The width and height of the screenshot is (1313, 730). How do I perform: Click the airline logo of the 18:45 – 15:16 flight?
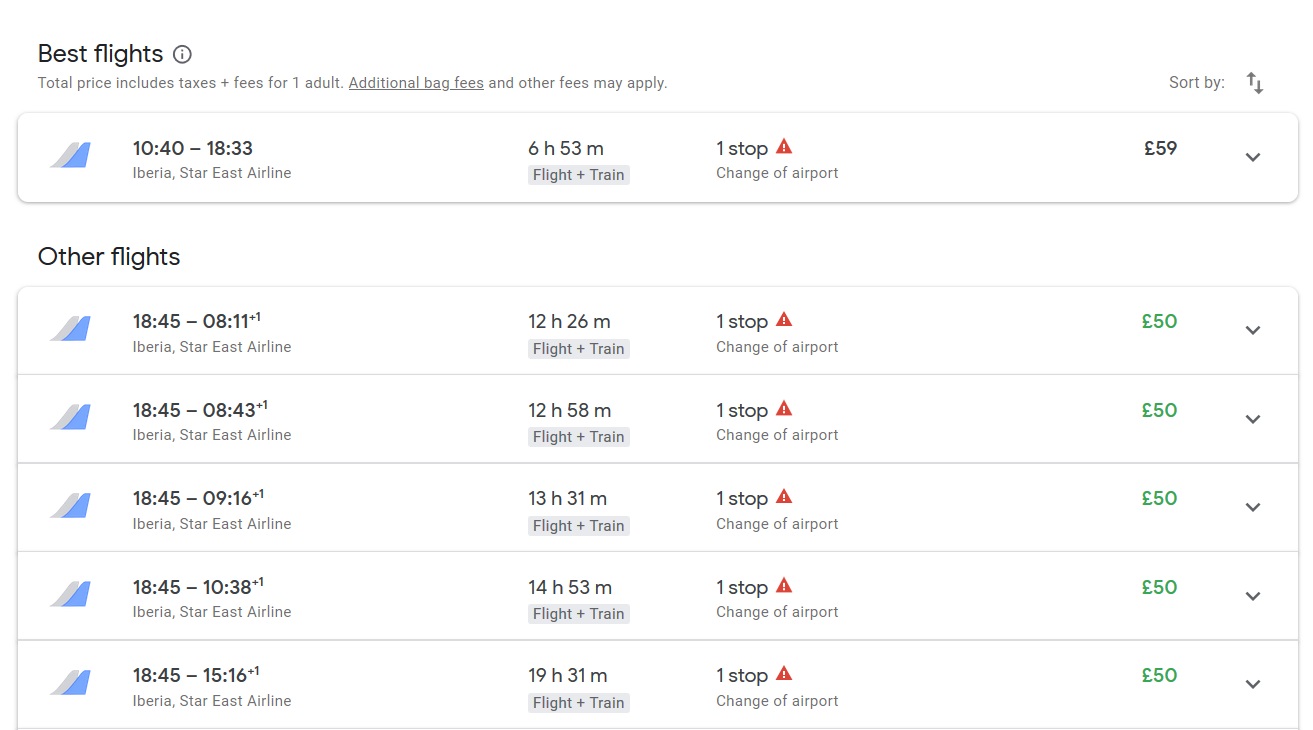point(71,683)
